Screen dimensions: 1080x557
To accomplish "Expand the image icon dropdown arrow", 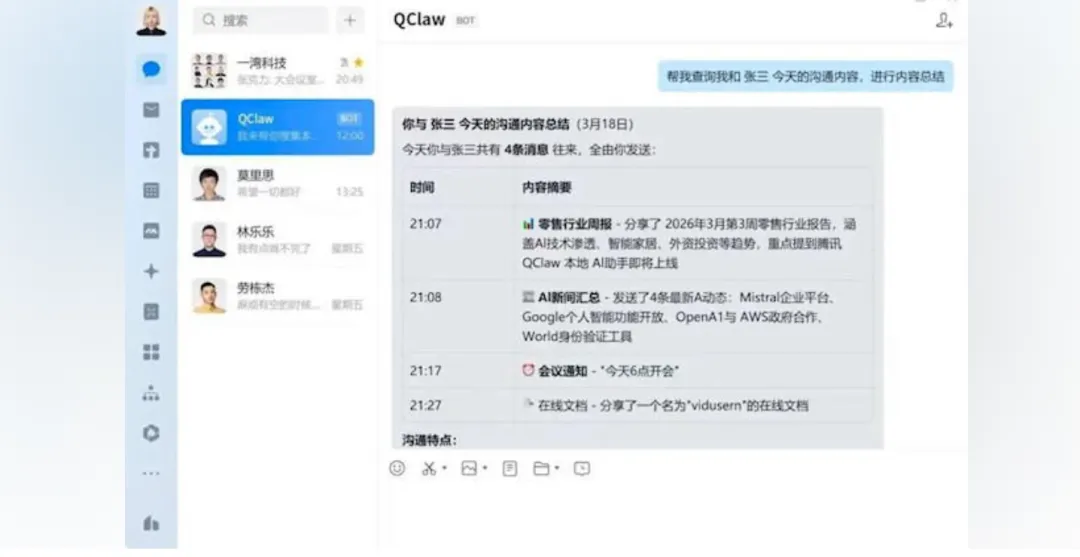I will (x=485, y=468).
